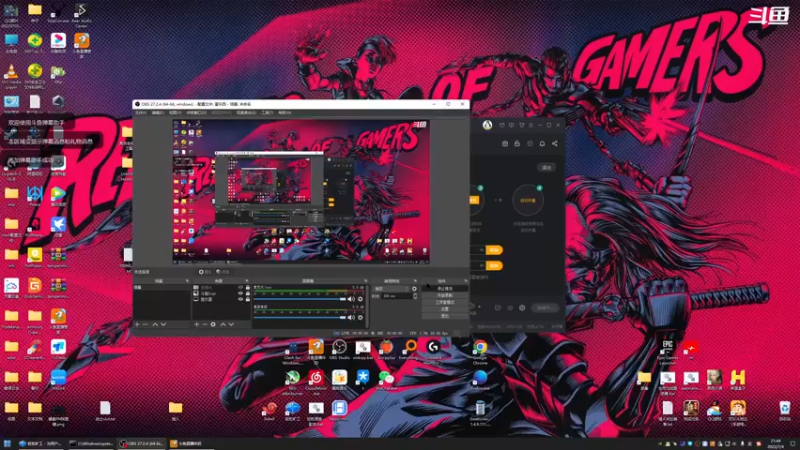Click user avatar in Douyu companion window
The image size is (800, 450).
(487, 125)
